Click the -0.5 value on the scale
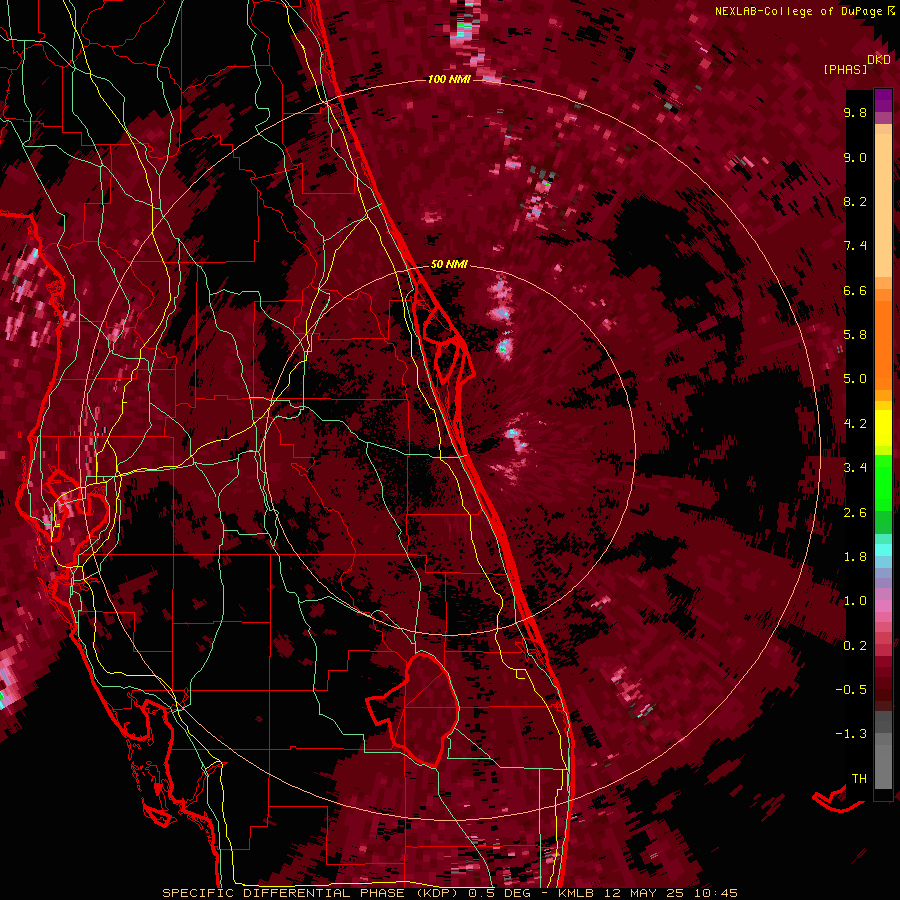The width and height of the screenshot is (900, 900). tap(851, 689)
